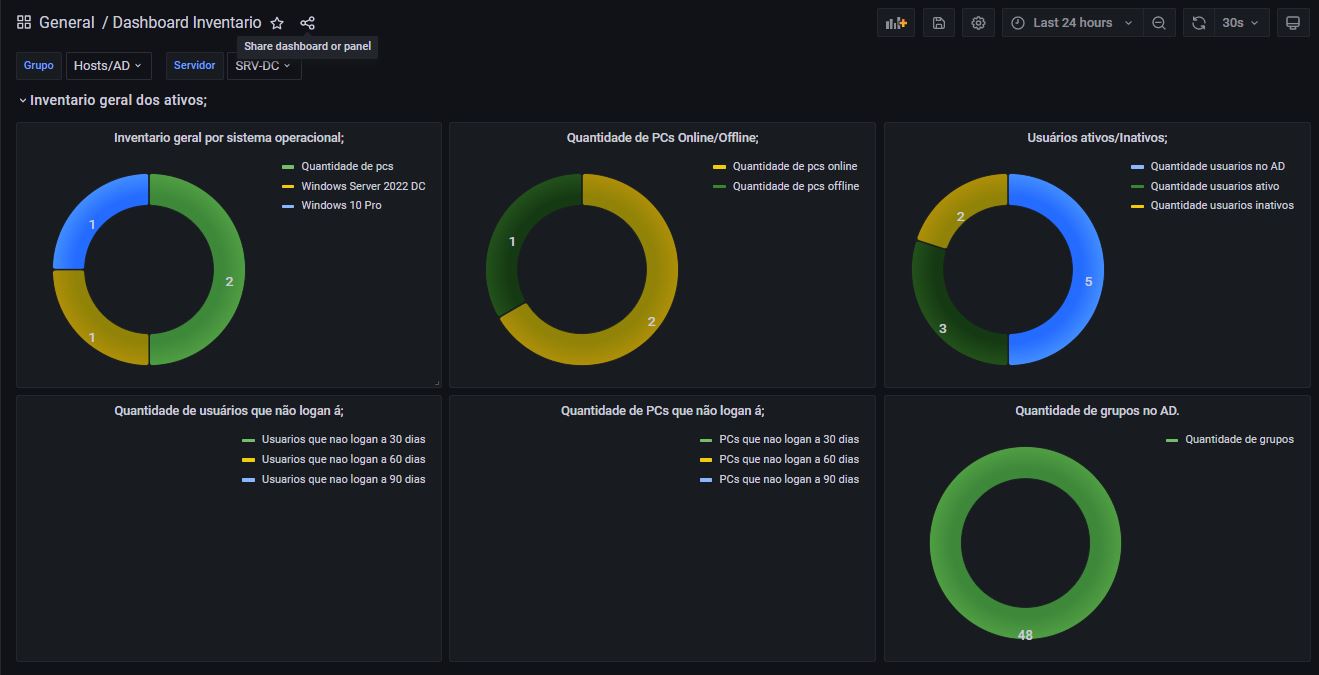Star the Dashboard Inventario as favorite
Screen dimensions: 1319x675
277,23
